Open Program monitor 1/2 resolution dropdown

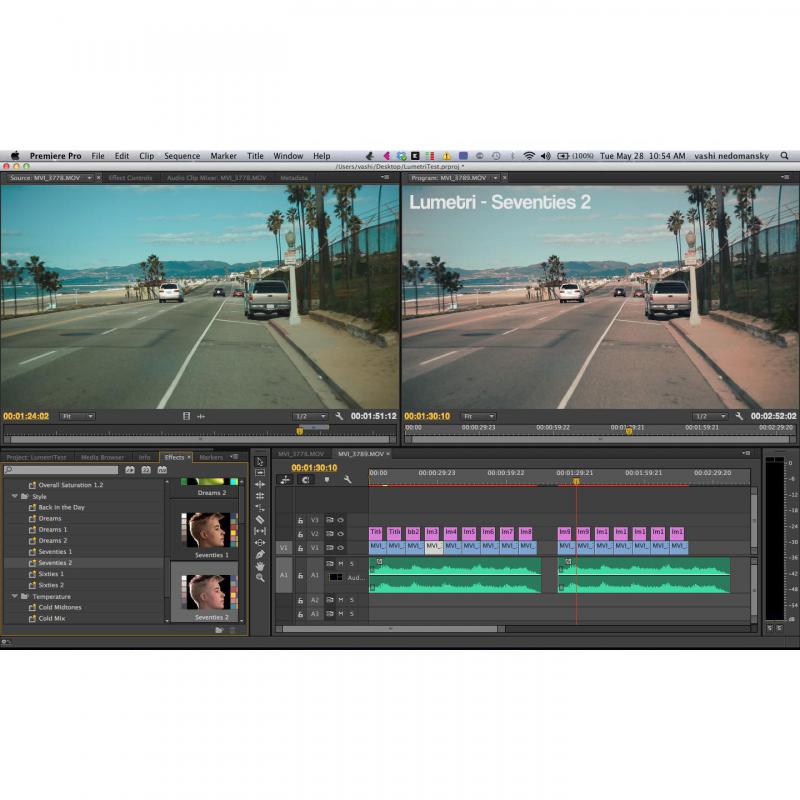pyautogui.click(x=710, y=416)
